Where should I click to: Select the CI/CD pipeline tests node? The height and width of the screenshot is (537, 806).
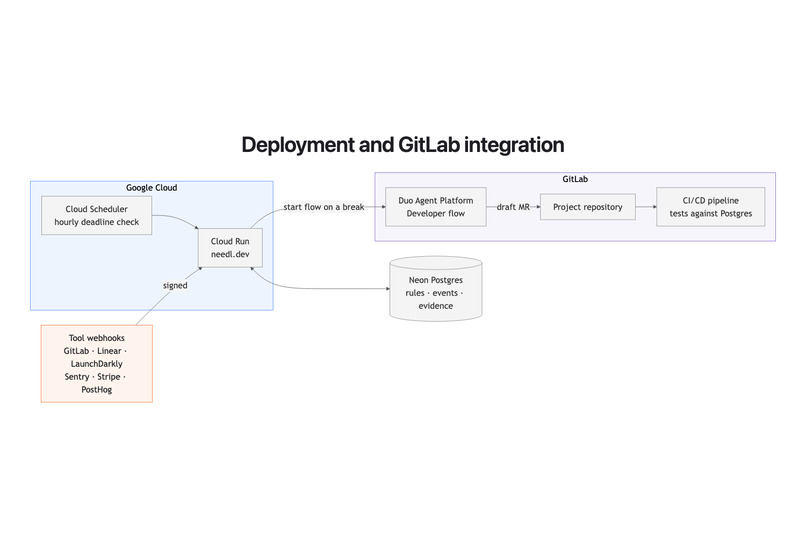pyautogui.click(x=710, y=207)
